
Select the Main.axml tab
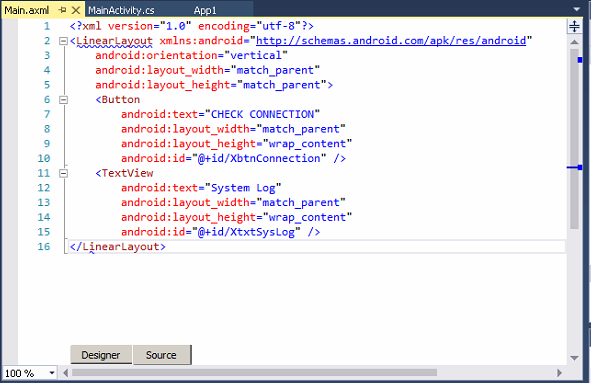[26, 10]
